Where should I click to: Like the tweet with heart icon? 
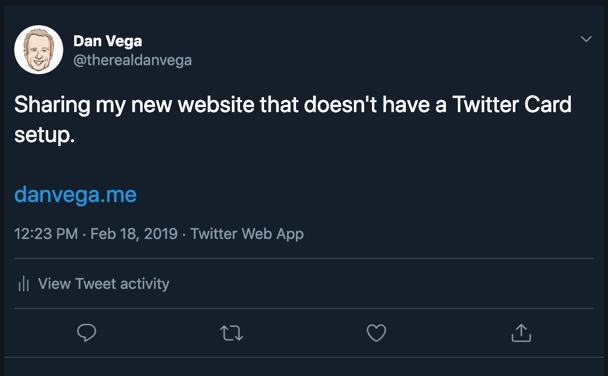coord(377,333)
